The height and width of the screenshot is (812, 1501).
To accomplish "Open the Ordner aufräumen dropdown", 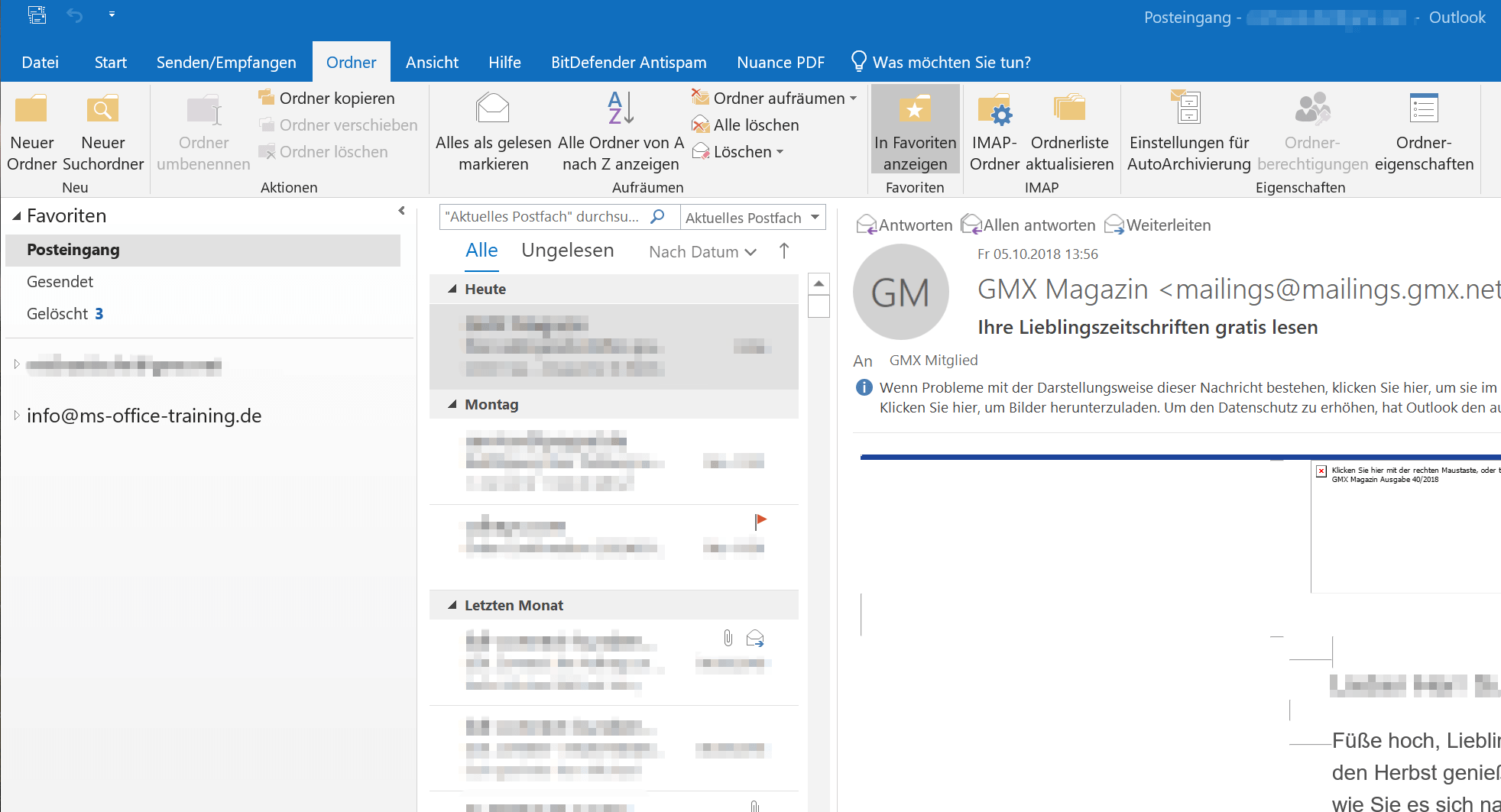I will coord(852,99).
